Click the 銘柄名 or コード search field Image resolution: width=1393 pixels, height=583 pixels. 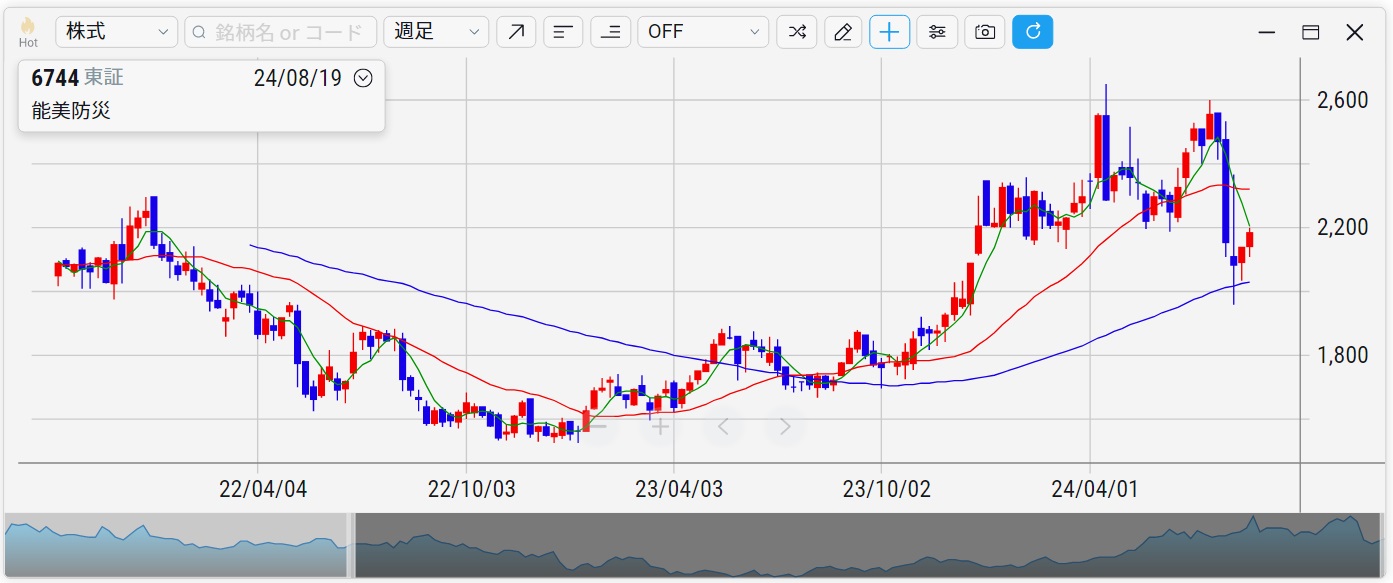coord(281,32)
